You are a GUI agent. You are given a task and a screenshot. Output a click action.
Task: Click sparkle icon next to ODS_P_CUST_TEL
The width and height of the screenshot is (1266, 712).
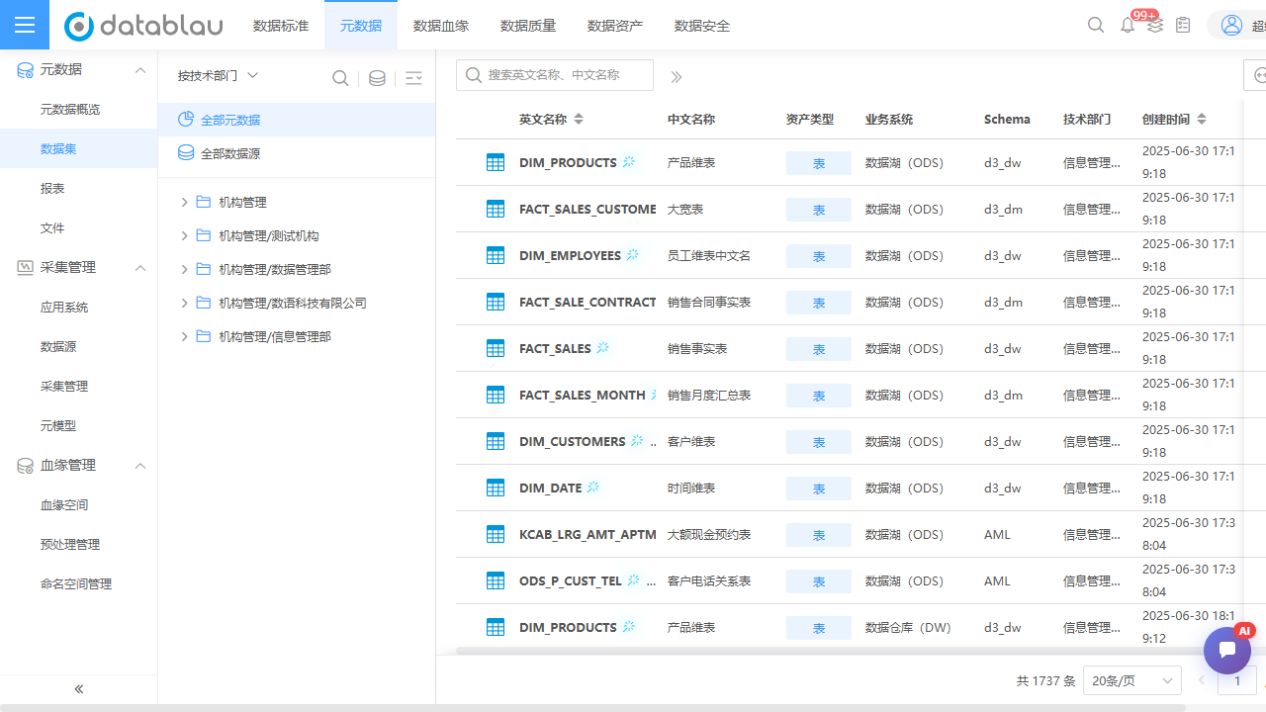point(633,581)
